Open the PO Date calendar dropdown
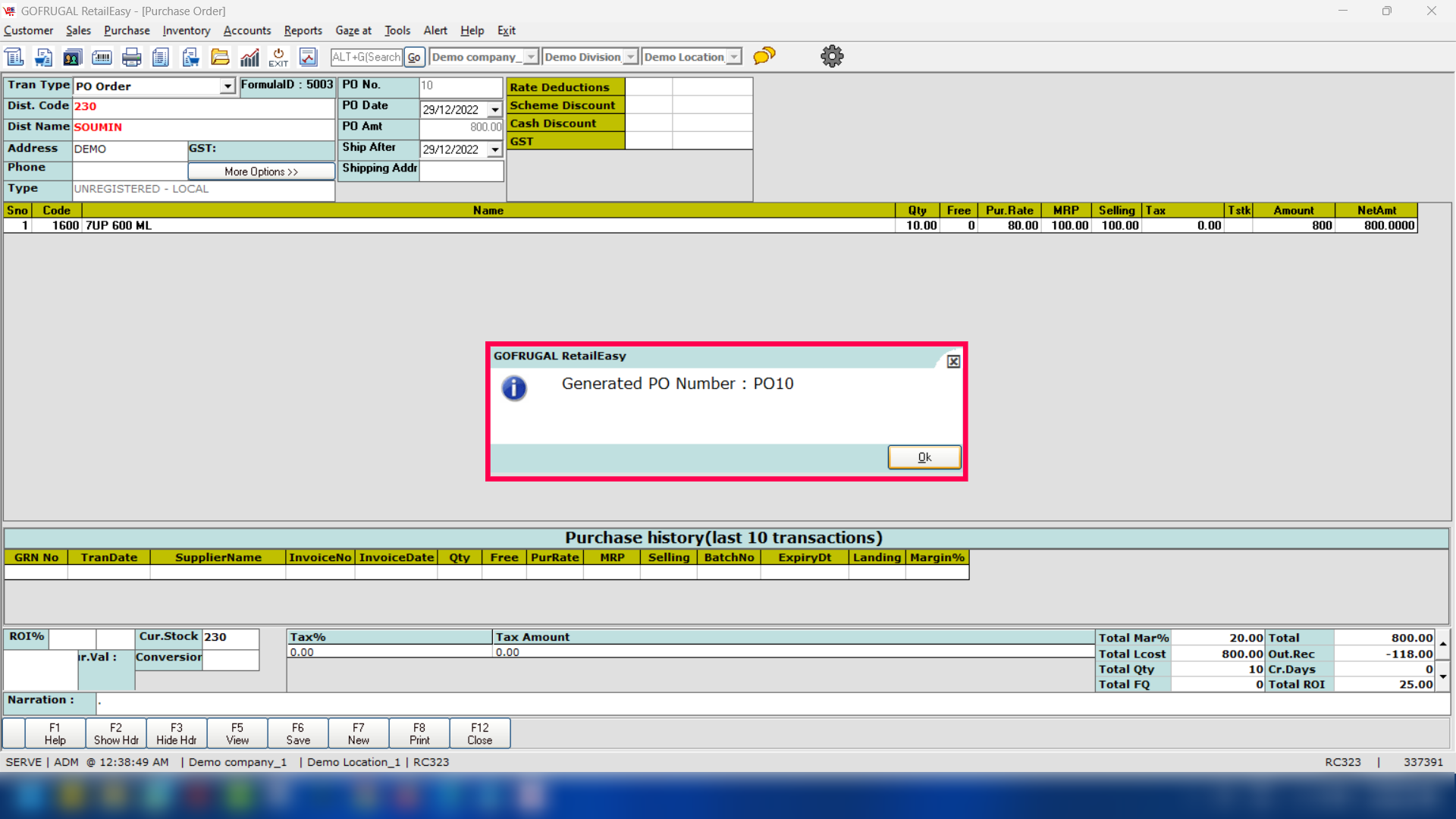1456x819 pixels. click(x=495, y=110)
